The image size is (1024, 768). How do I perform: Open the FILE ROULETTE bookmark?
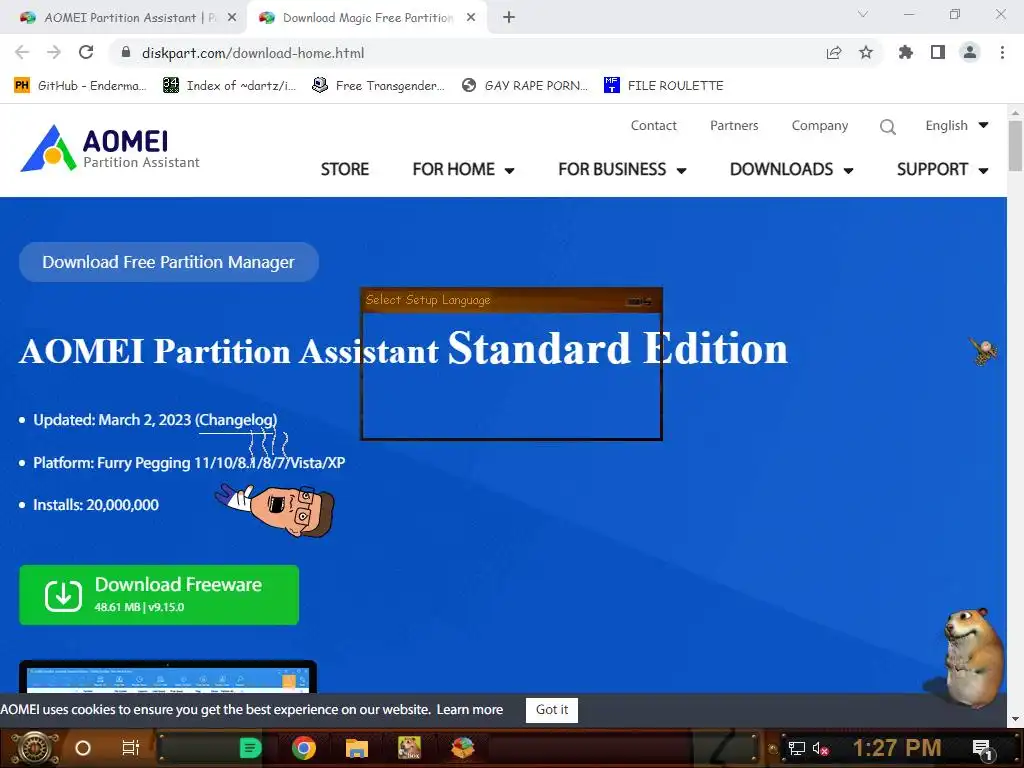664,86
